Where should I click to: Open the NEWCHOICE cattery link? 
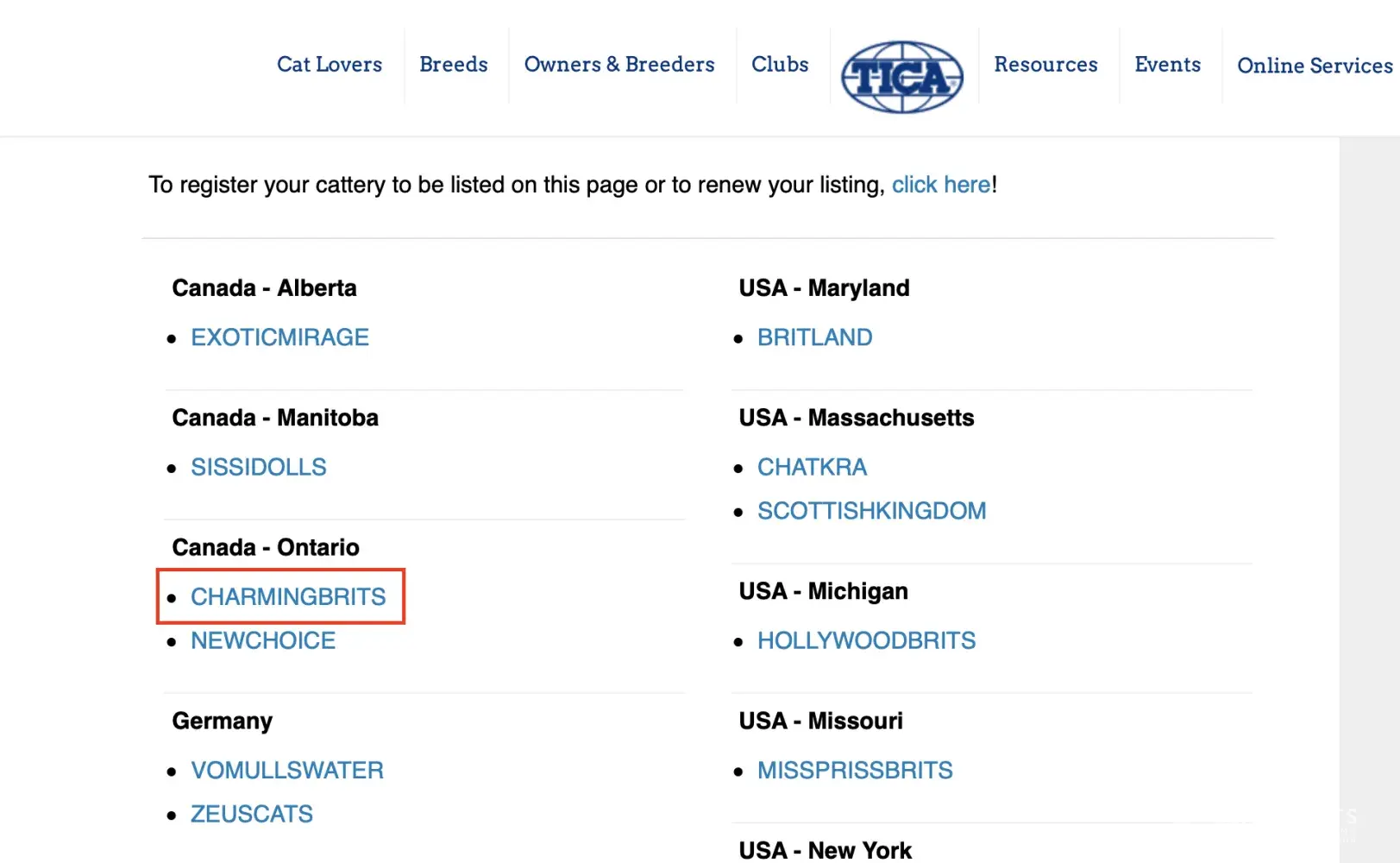click(262, 640)
